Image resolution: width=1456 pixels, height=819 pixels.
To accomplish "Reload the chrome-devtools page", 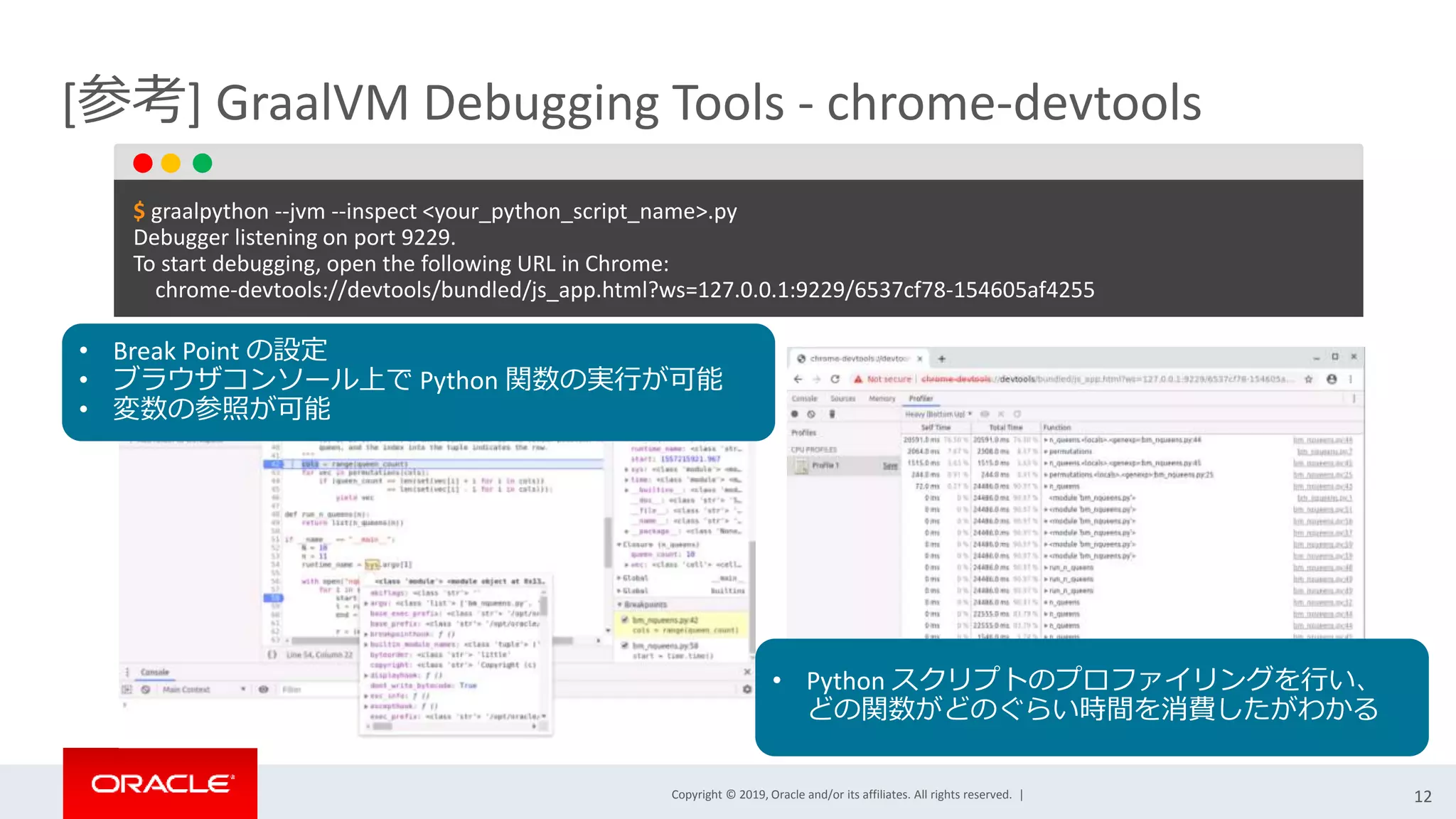I will coord(835,379).
